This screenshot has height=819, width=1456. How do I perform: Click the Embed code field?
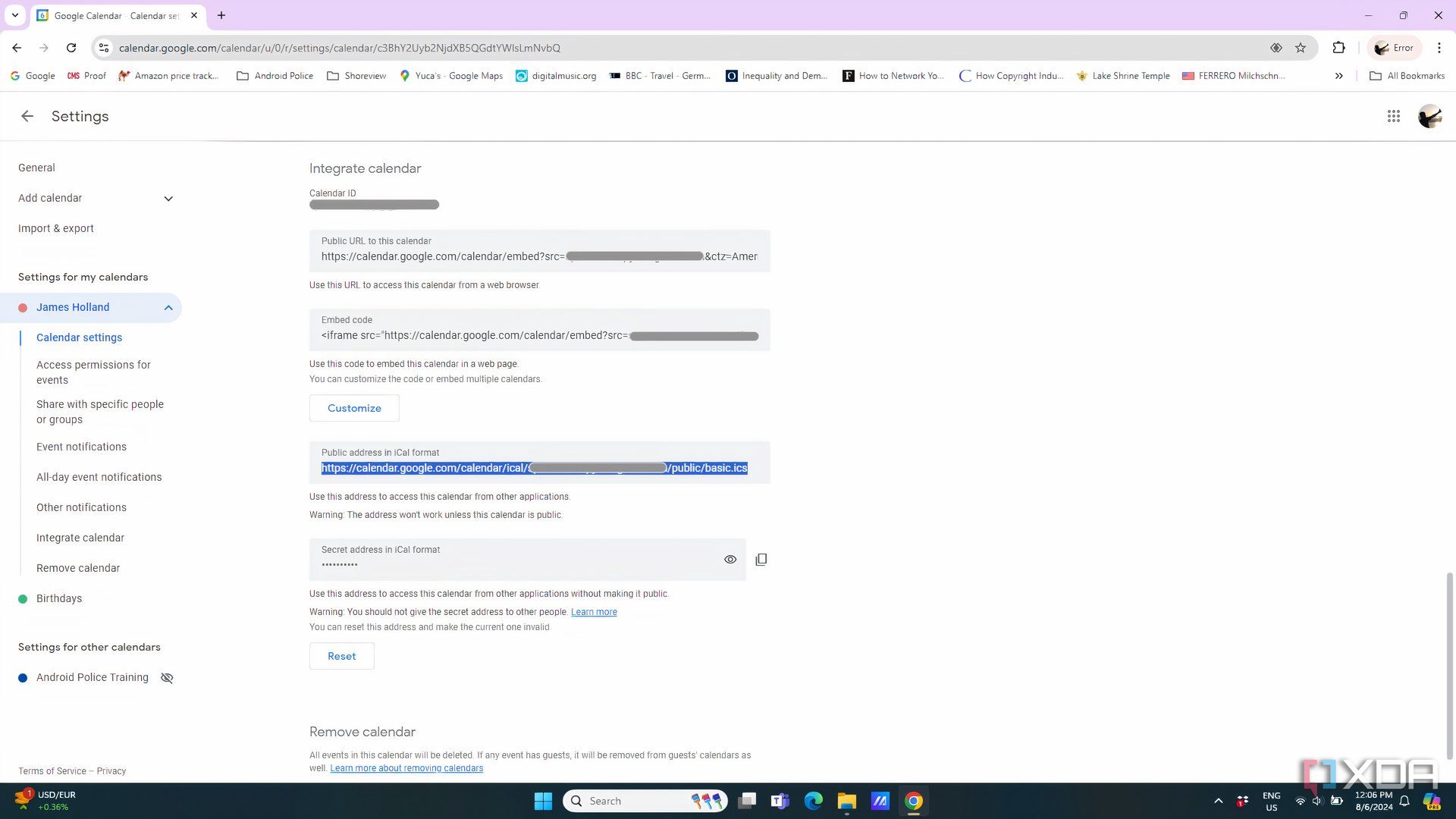coord(539,329)
